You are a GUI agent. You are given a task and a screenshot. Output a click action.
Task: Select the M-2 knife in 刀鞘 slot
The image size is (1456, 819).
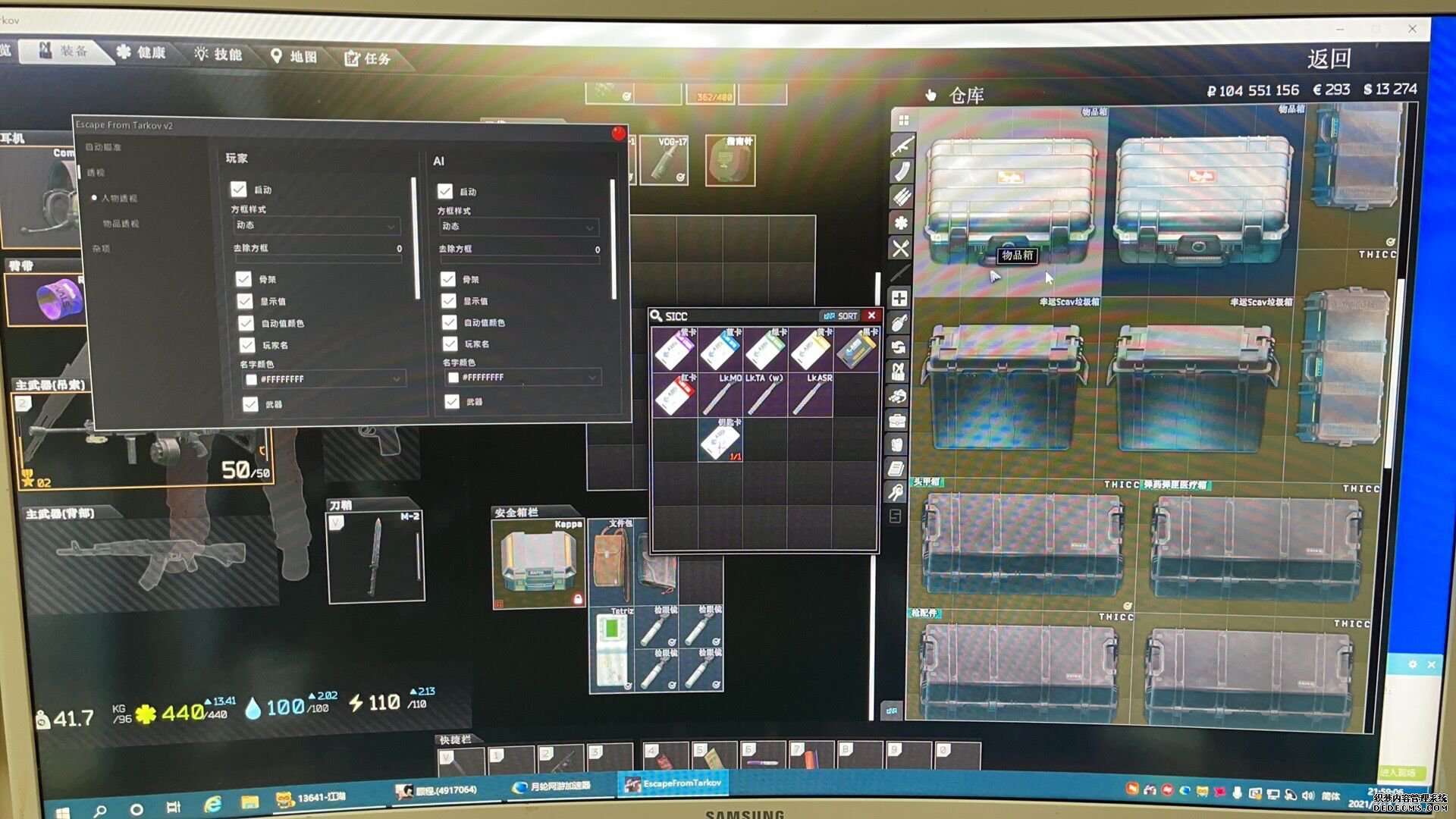point(375,557)
